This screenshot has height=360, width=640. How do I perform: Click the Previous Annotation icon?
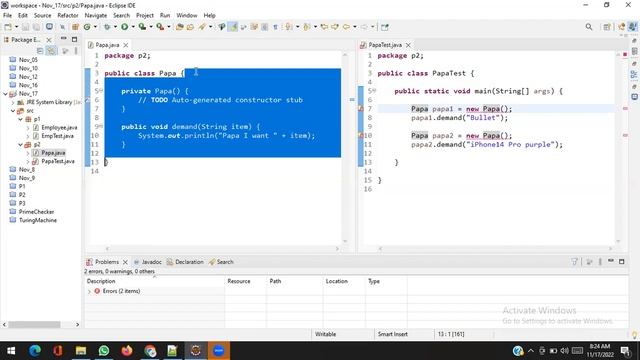pos(306,27)
